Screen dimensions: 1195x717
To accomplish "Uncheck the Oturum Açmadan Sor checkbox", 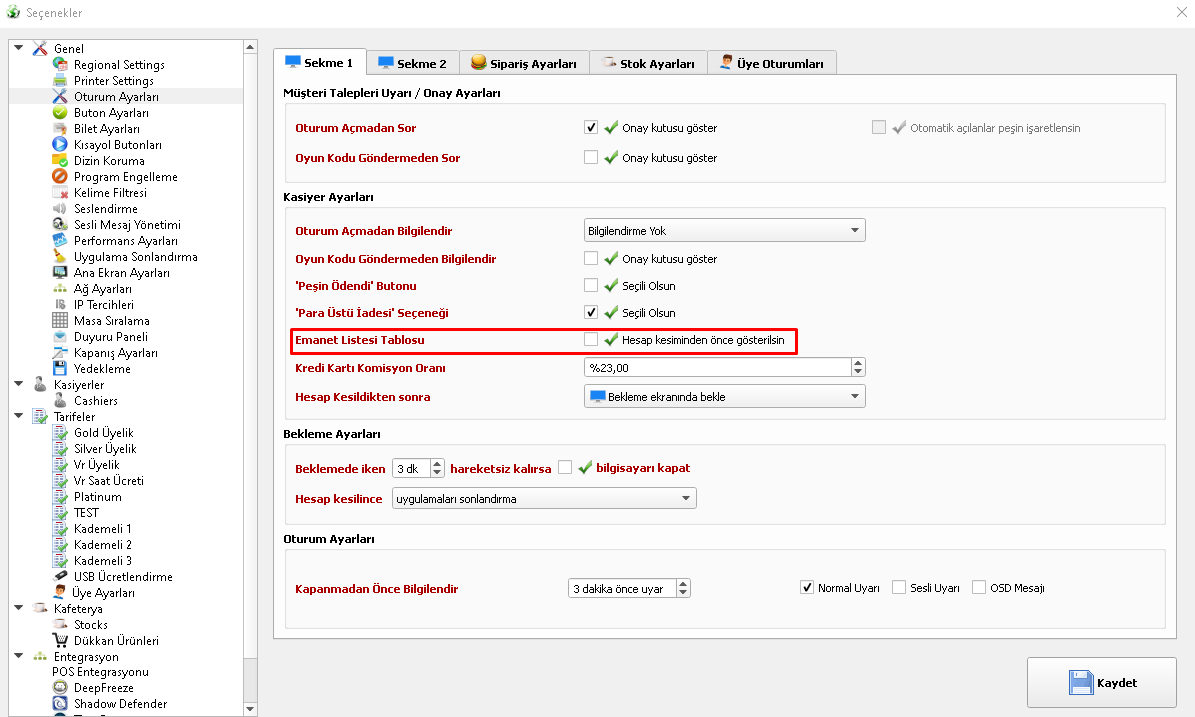I will [x=591, y=128].
